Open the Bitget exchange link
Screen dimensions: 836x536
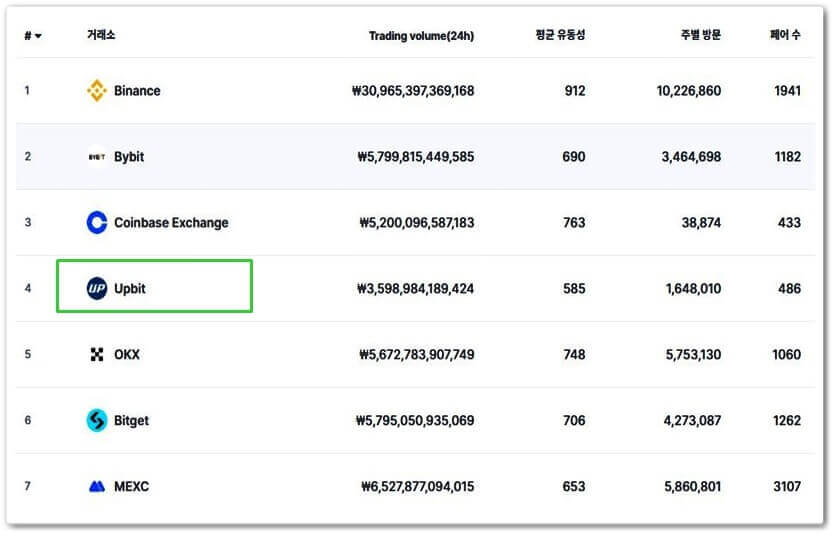point(131,421)
